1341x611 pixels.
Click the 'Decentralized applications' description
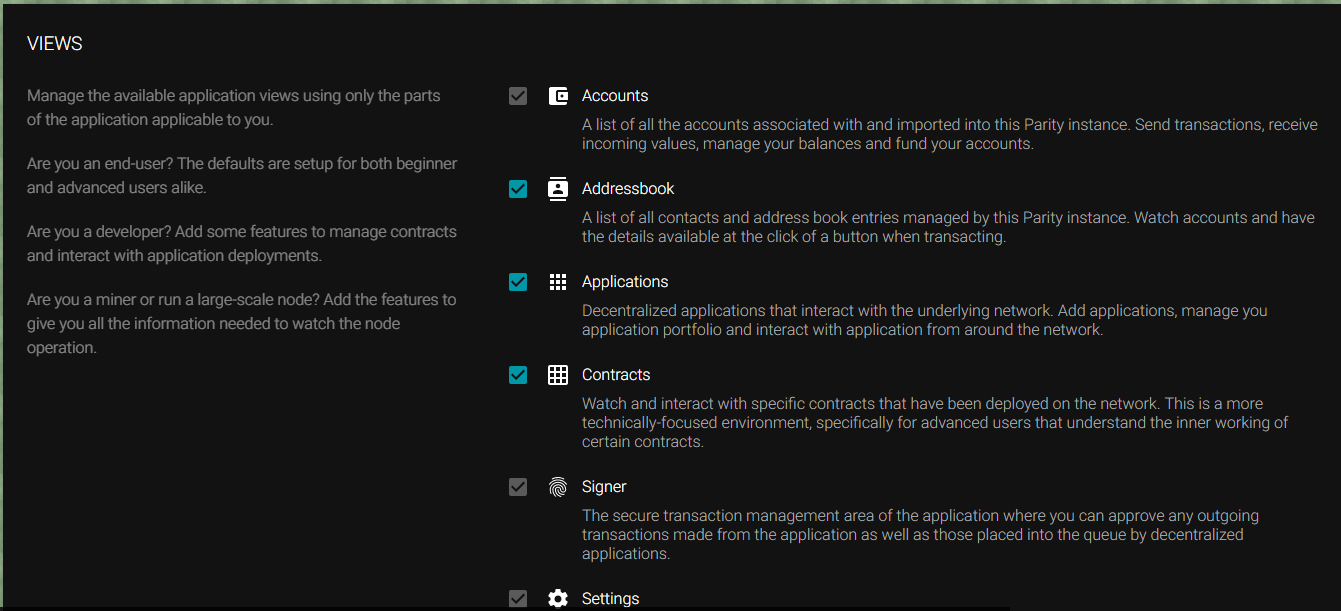pos(925,320)
